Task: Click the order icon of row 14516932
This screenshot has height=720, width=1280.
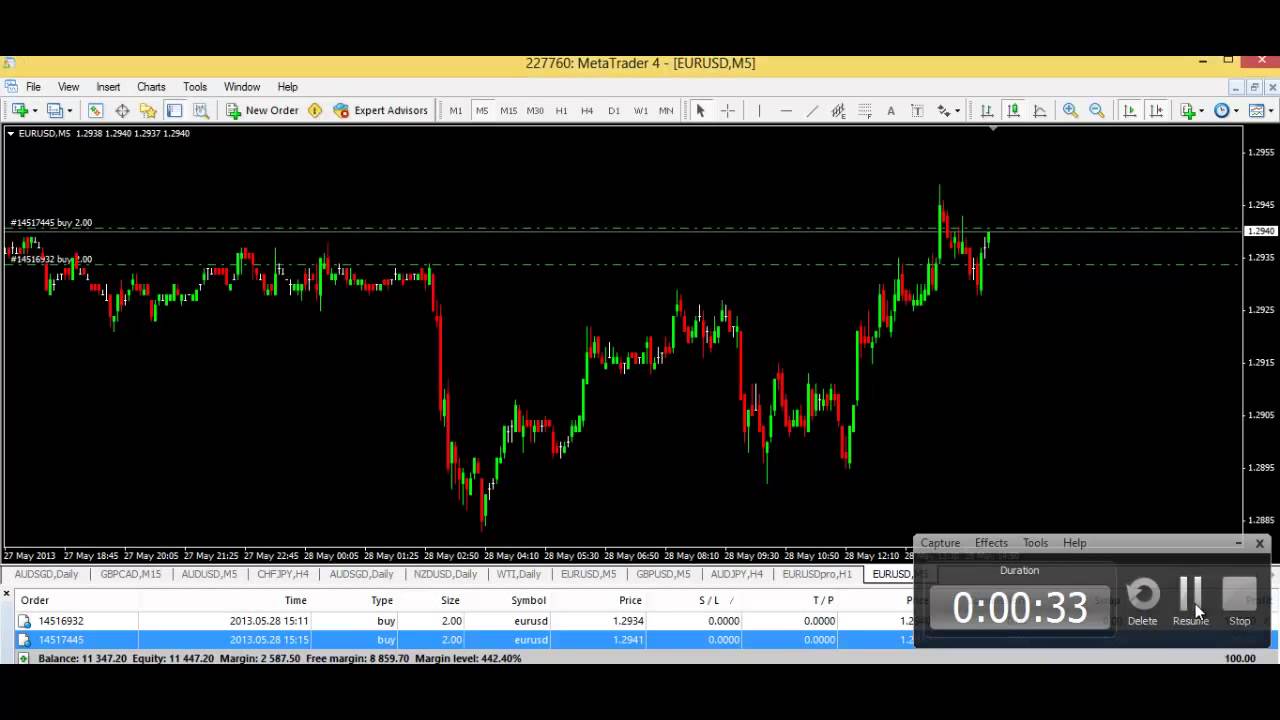Action: (x=24, y=621)
